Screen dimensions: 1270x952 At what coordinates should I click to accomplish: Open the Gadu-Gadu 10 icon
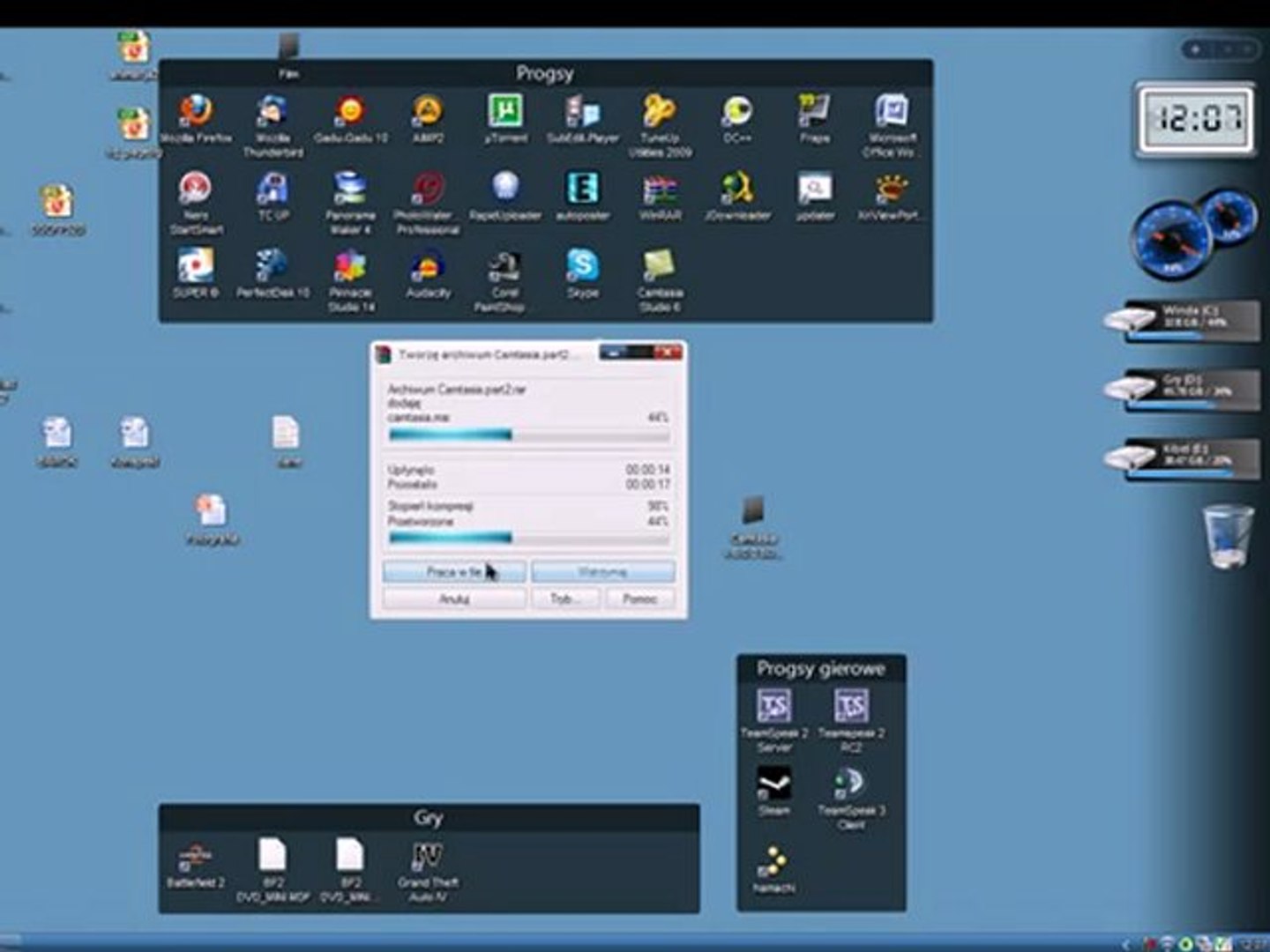pyautogui.click(x=350, y=119)
